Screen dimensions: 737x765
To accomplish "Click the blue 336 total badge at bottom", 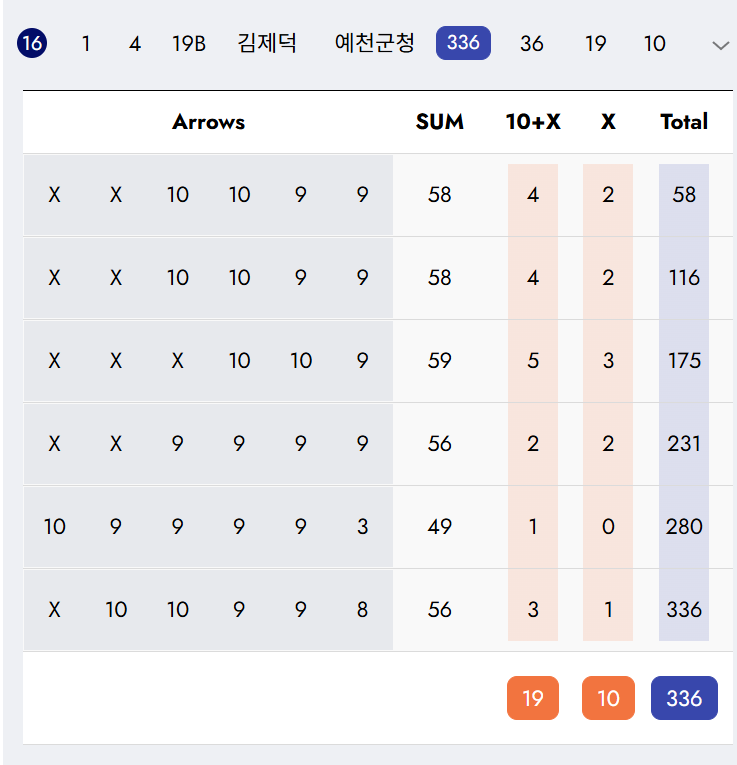I will click(684, 698).
